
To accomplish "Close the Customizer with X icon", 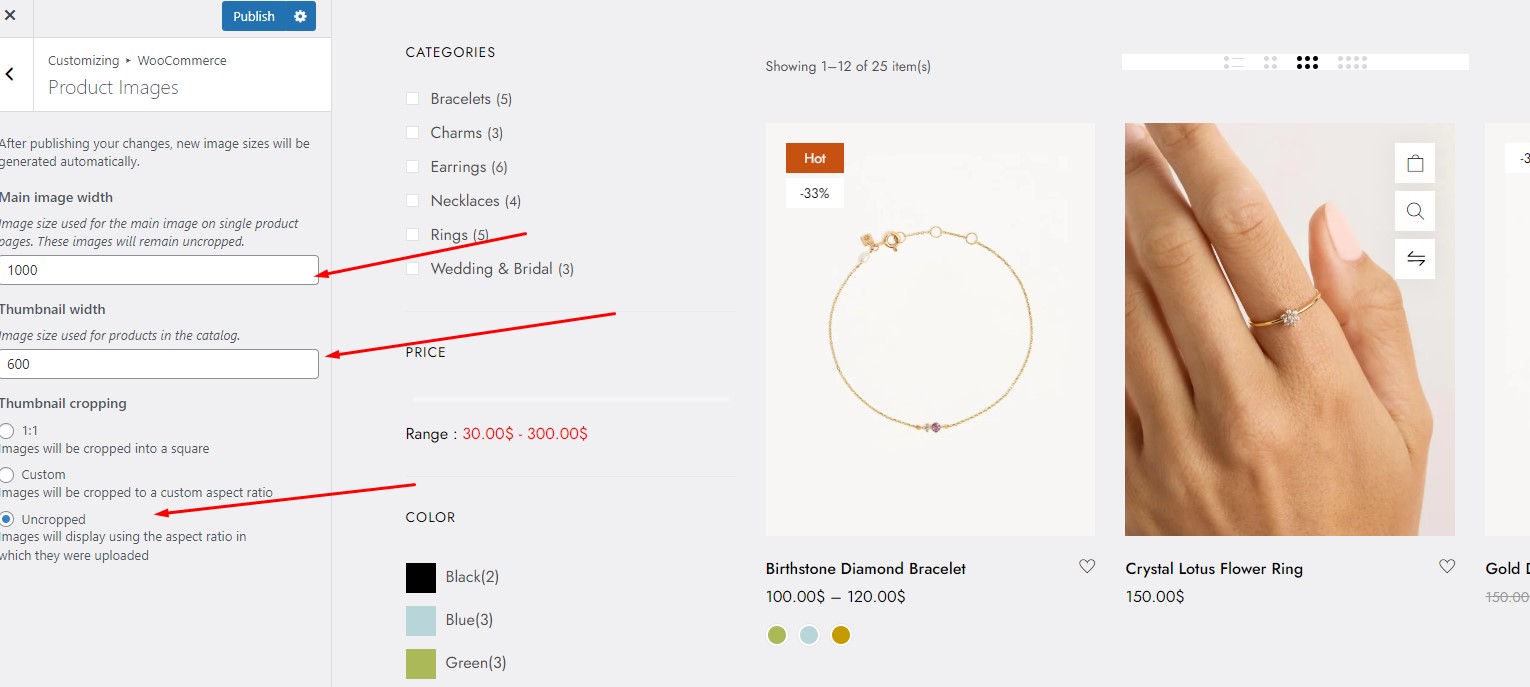I will click(x=11, y=16).
